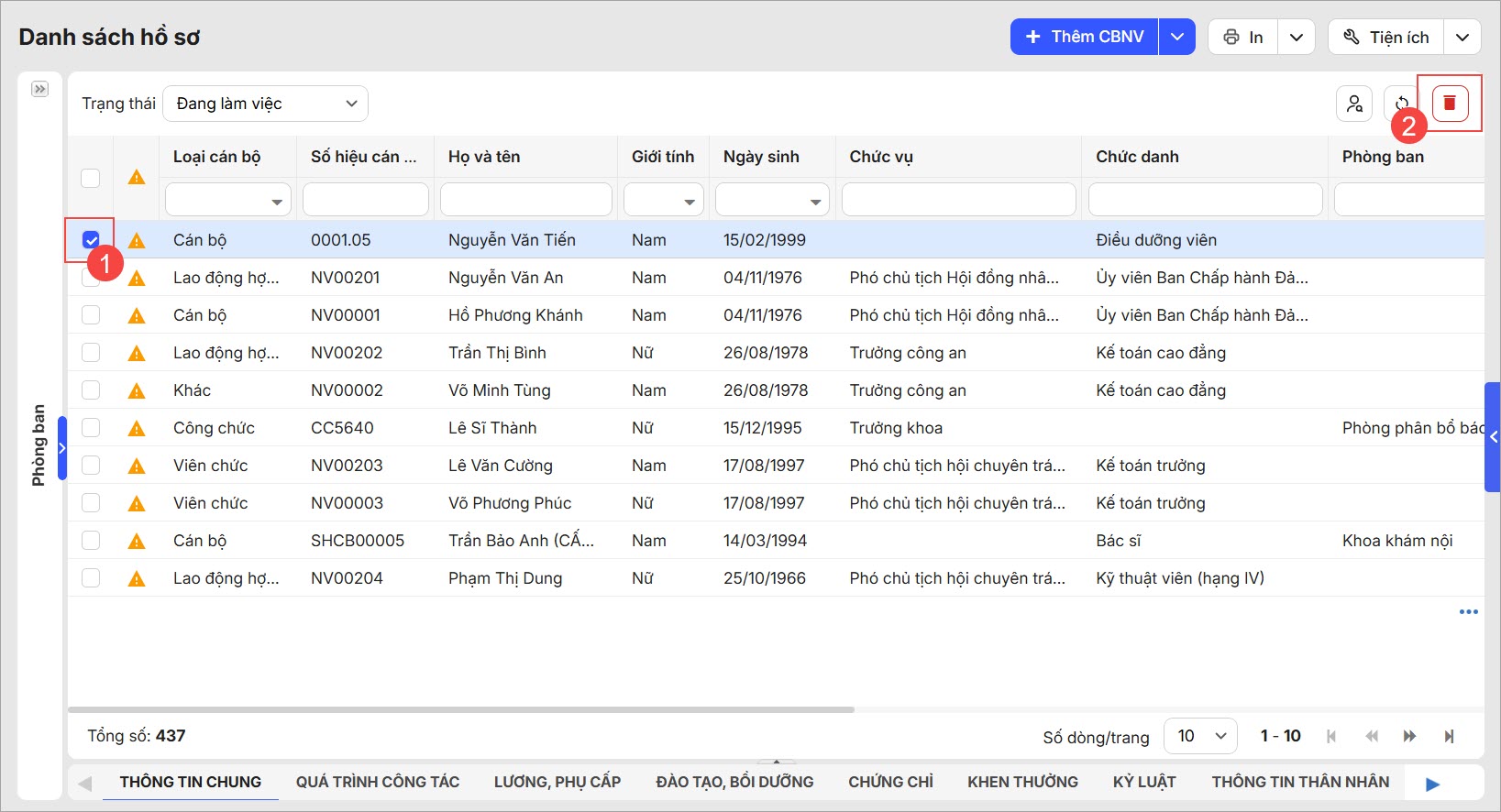The image size is (1501, 812).
Task: Open the Trạng thái status dropdown
Action: point(266,104)
